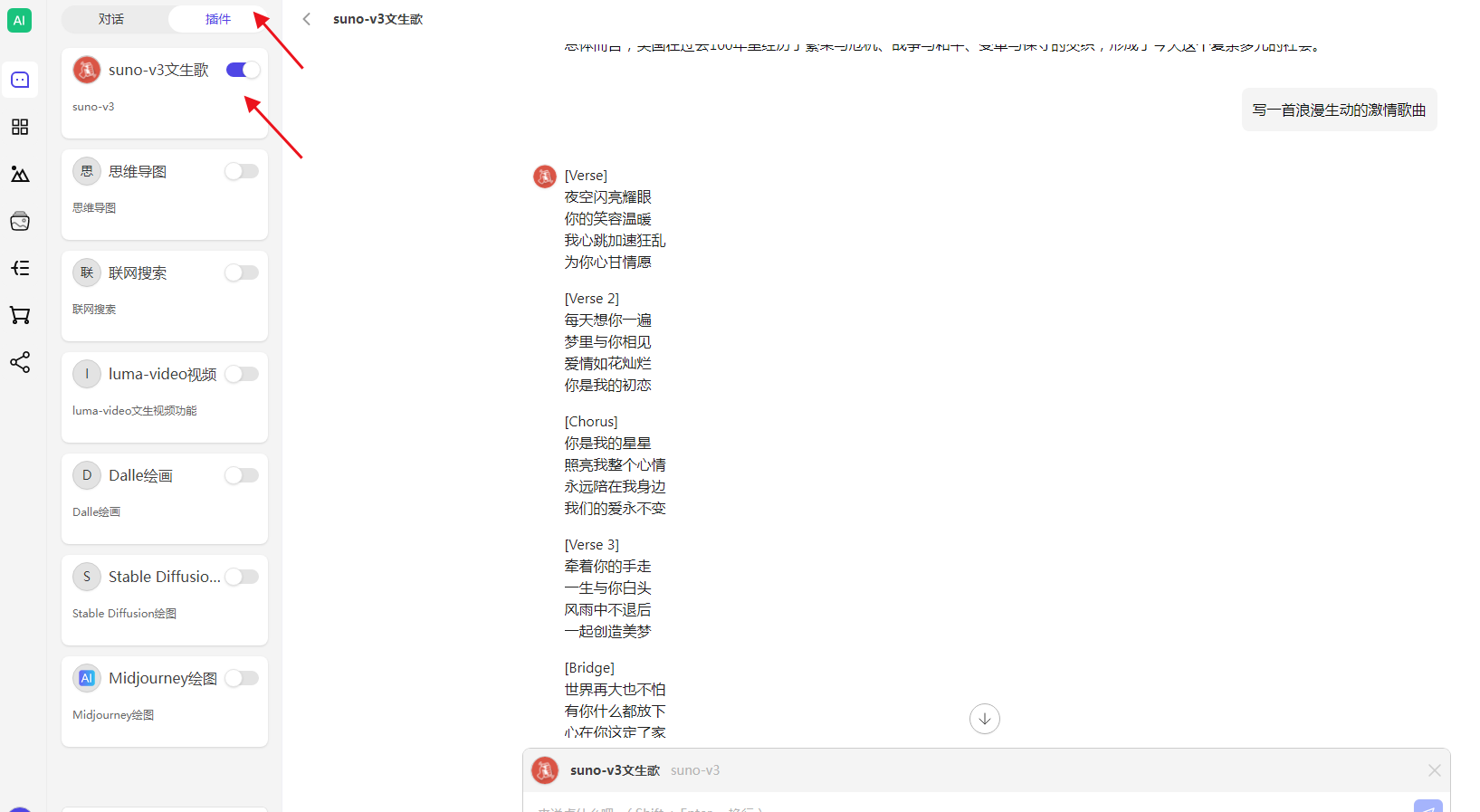Screen dimensions: 1480x812
Task: Click the suno-v3文生歌 plugin name
Action: pos(158,70)
